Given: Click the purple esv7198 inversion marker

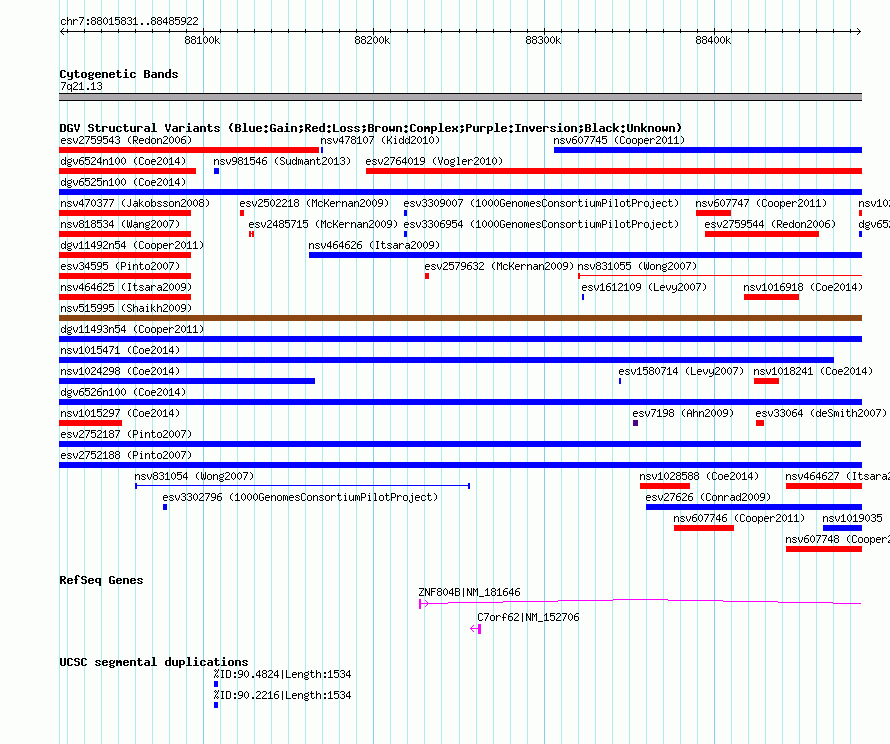Looking at the screenshot, I should point(635,423).
